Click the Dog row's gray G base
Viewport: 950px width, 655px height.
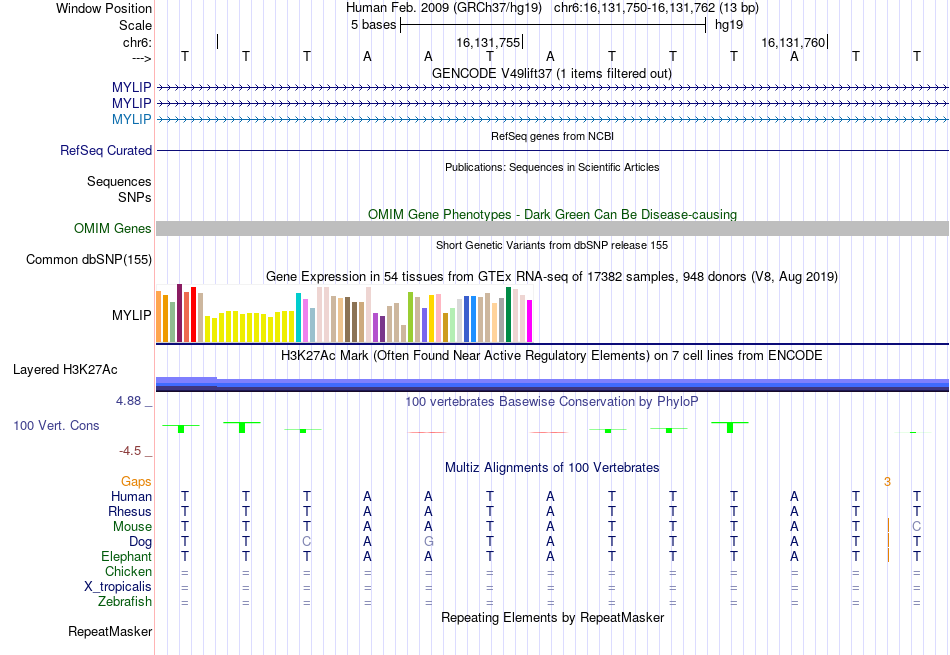tap(428, 542)
